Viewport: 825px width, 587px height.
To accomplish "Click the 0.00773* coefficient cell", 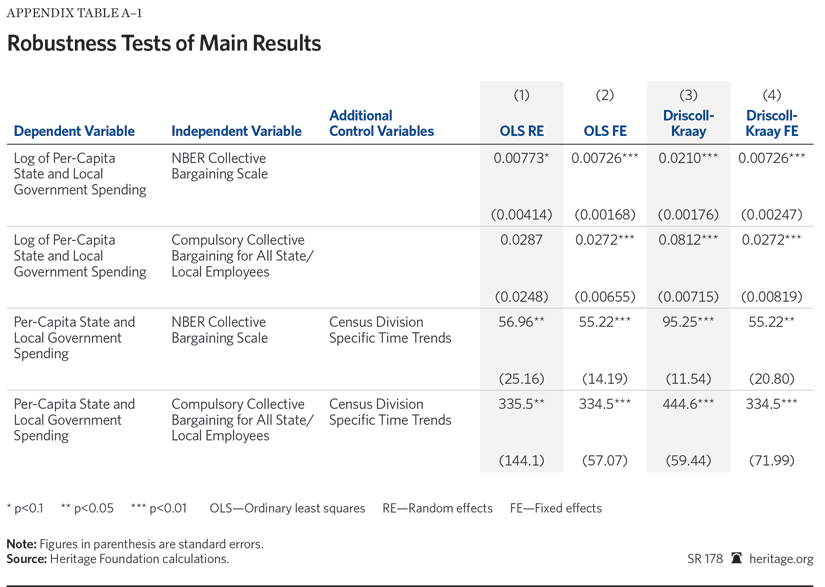I will coord(521,158).
